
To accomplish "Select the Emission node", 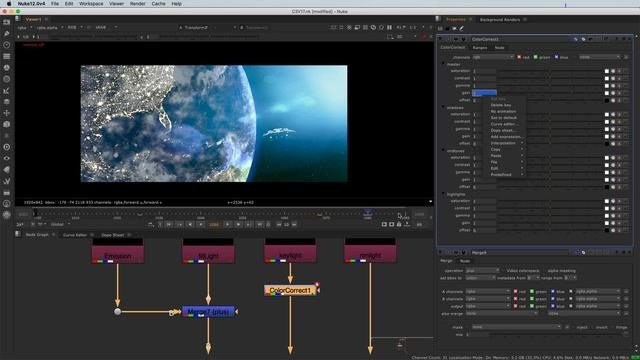I will (118, 256).
